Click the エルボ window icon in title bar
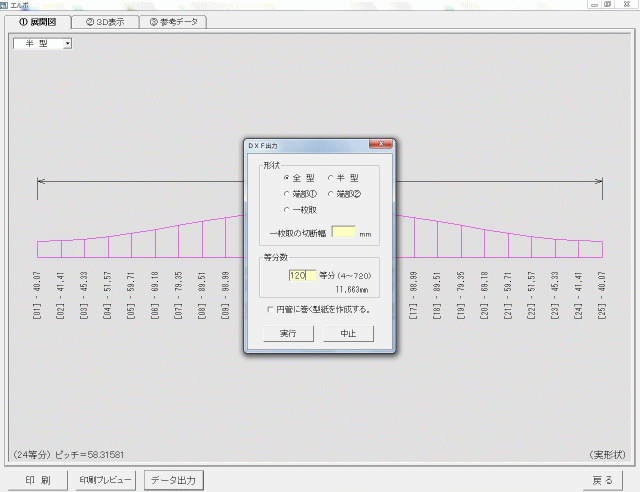 tap(4, 5)
